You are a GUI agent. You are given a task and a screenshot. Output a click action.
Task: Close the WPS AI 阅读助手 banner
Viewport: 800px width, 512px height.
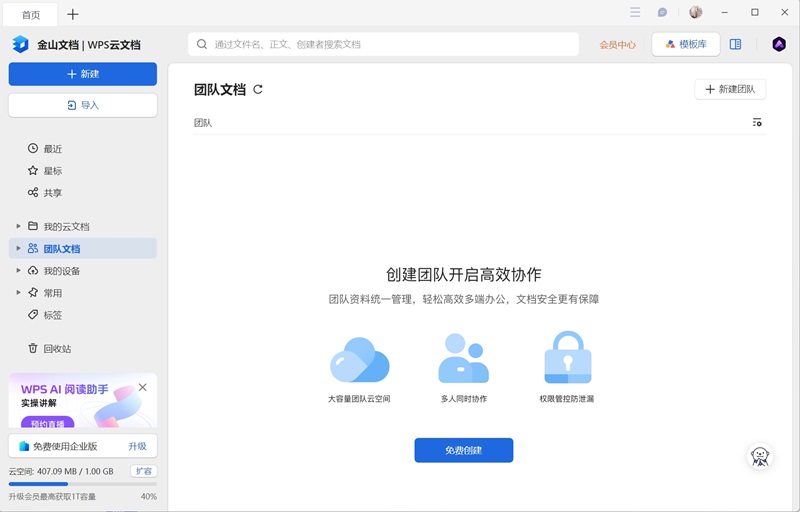pos(143,387)
